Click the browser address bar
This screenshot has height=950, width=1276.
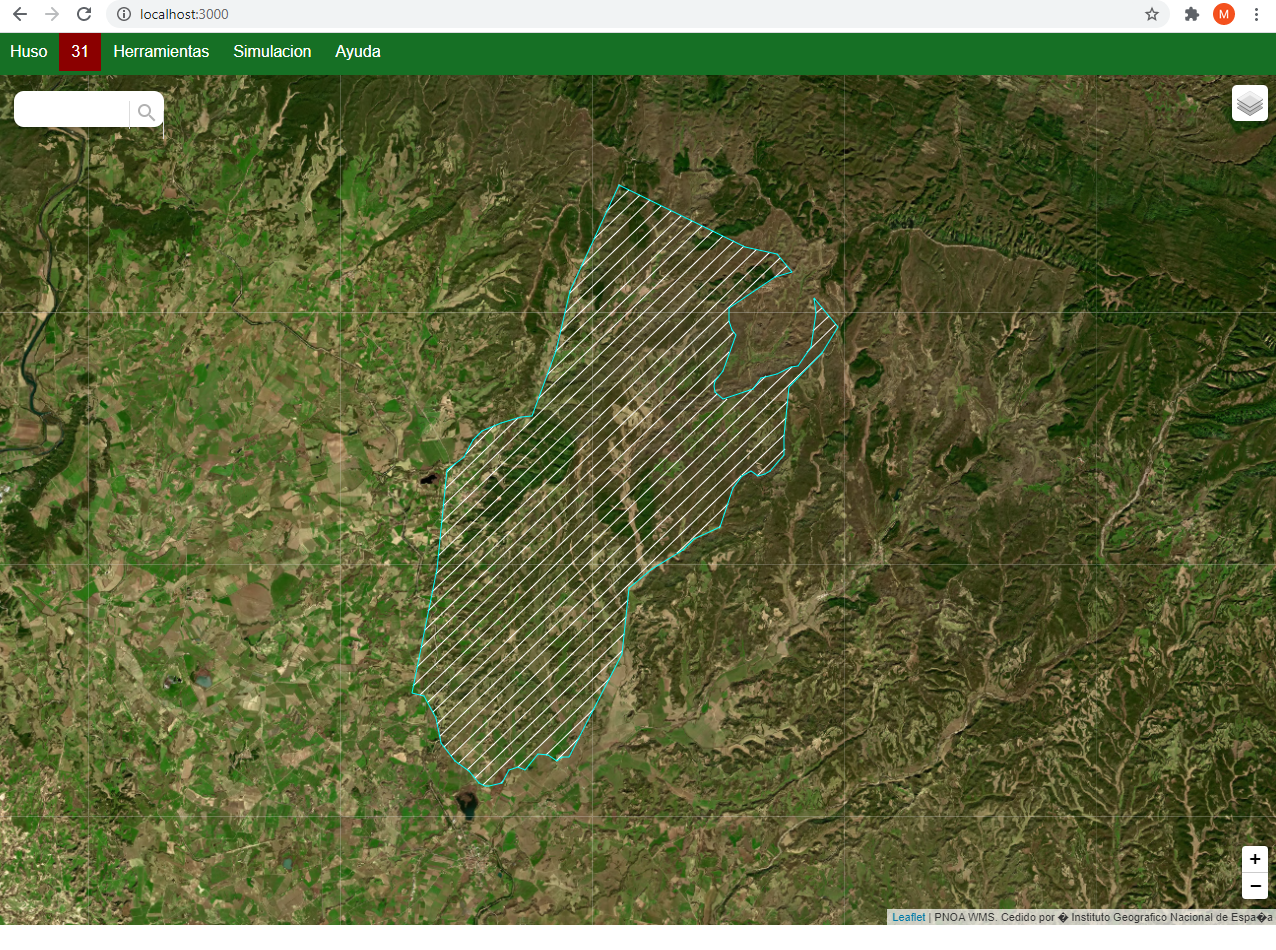point(600,14)
